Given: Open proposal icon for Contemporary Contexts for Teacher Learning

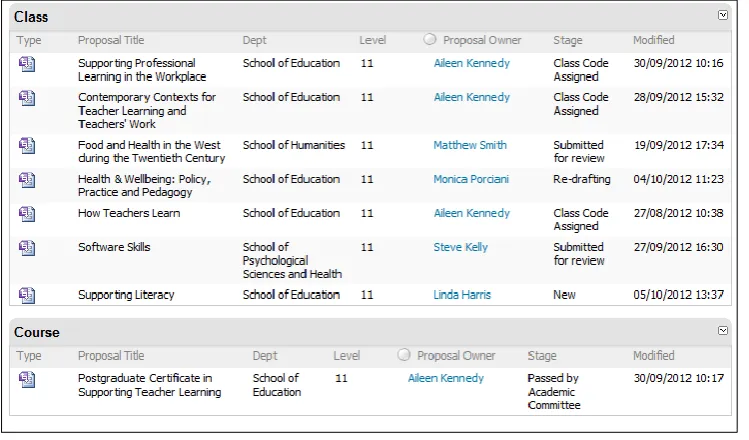Looking at the screenshot, I should click(27, 98).
